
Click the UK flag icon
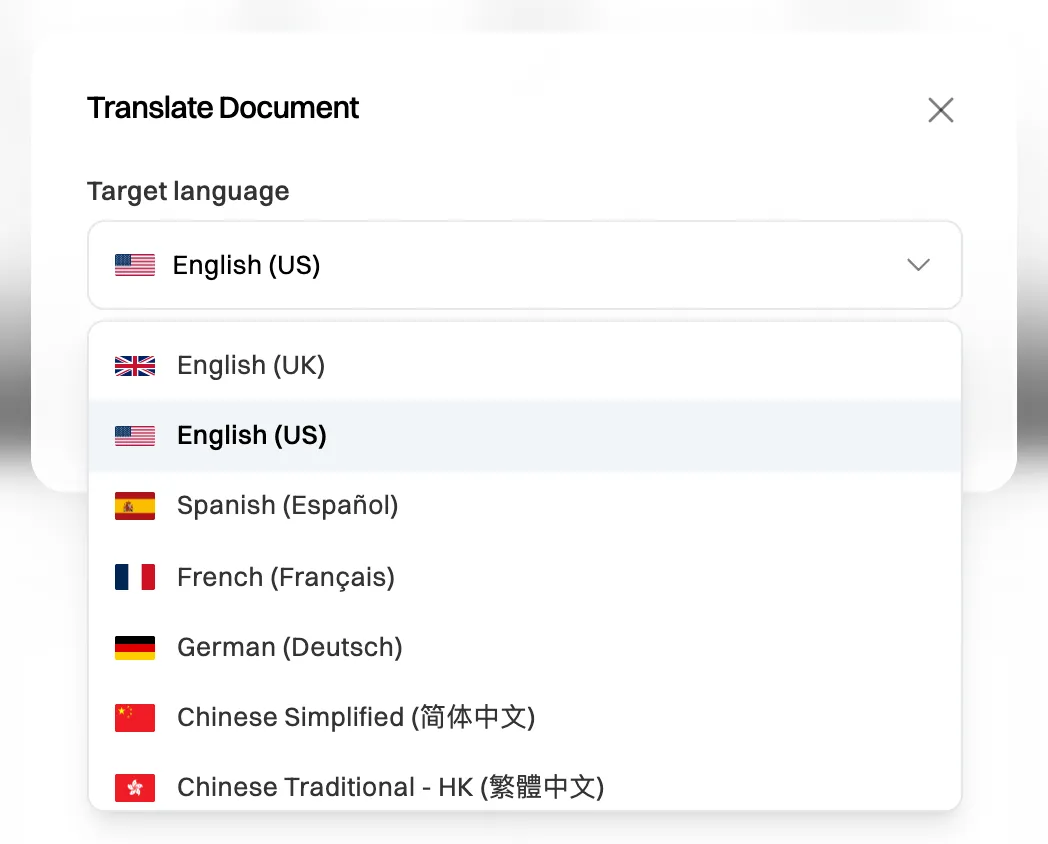click(135, 366)
